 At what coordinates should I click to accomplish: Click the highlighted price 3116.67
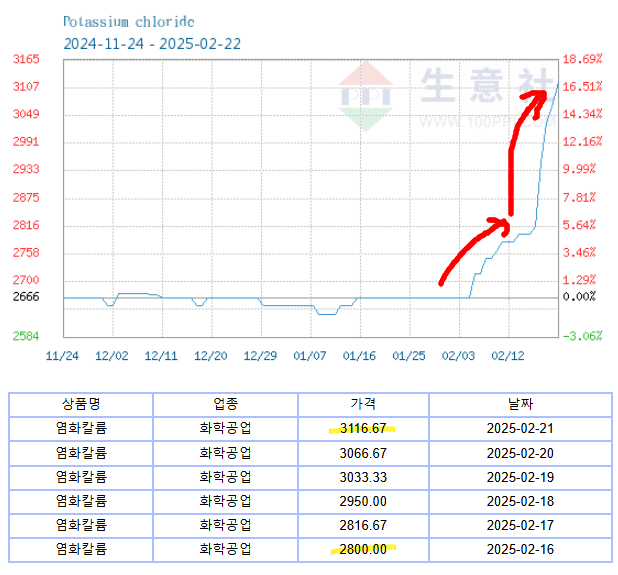[x=363, y=428]
